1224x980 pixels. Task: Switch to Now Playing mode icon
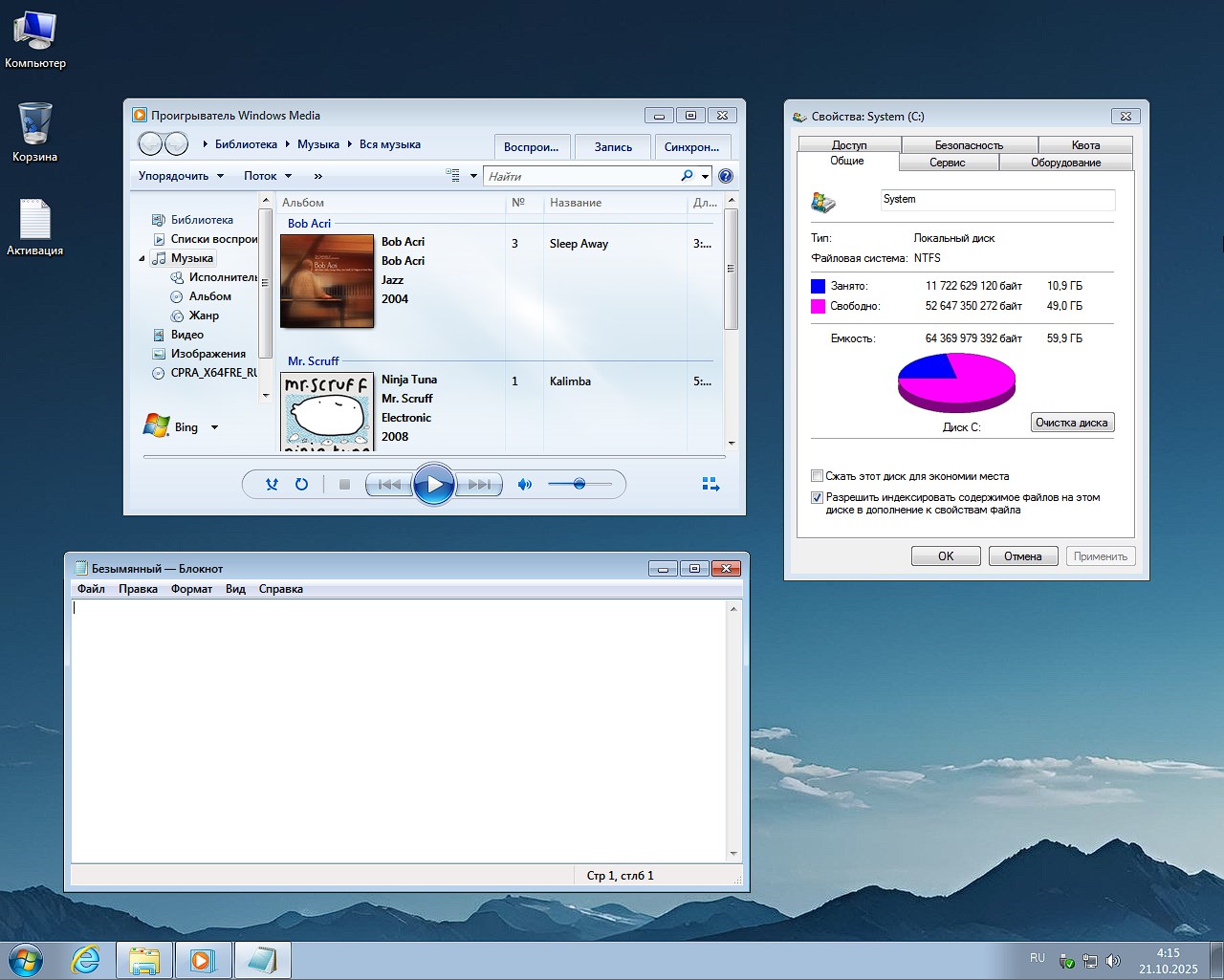click(710, 485)
